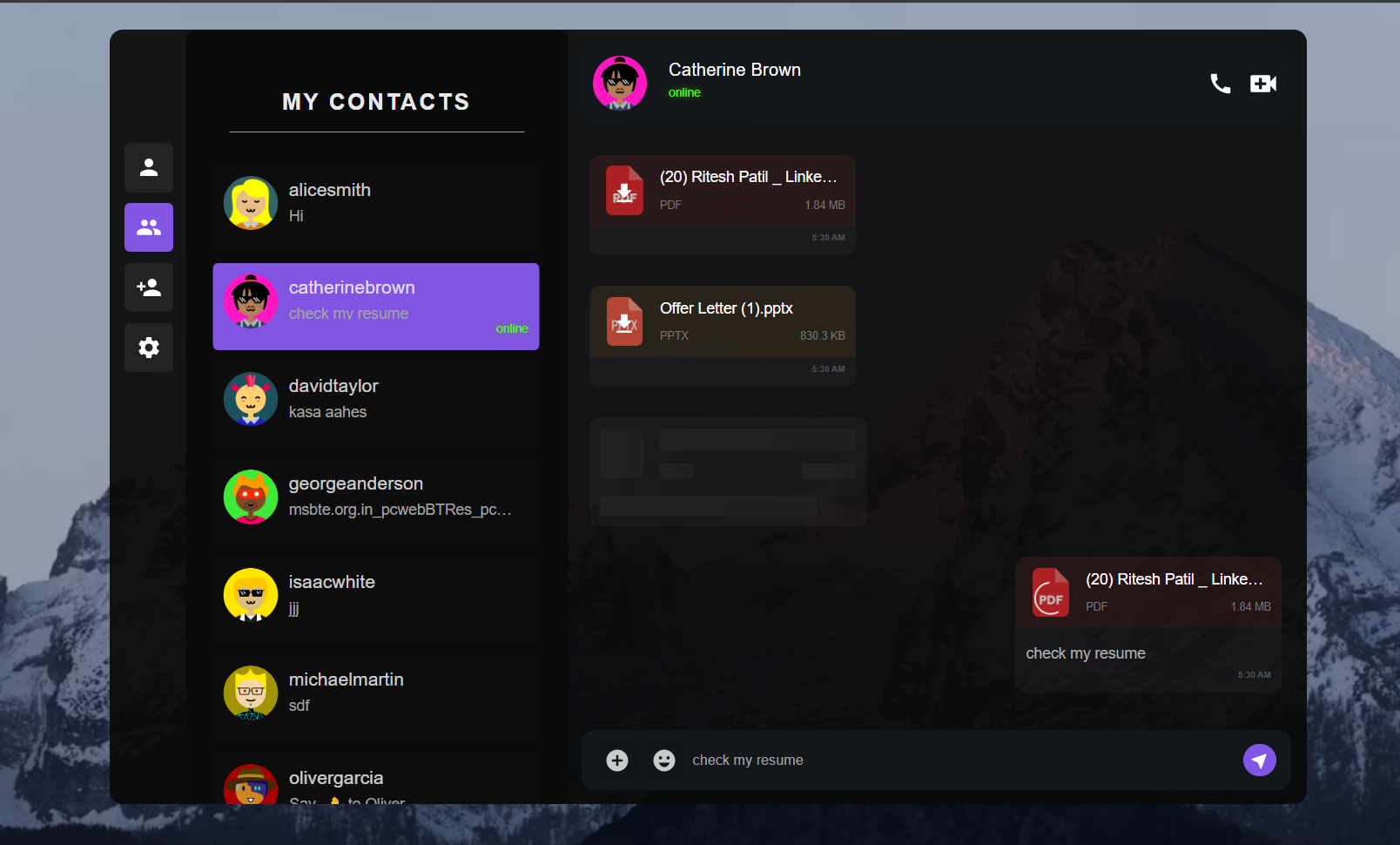This screenshot has width=1400, height=845.
Task: Open the georgeanderson conversation
Action: point(375,497)
